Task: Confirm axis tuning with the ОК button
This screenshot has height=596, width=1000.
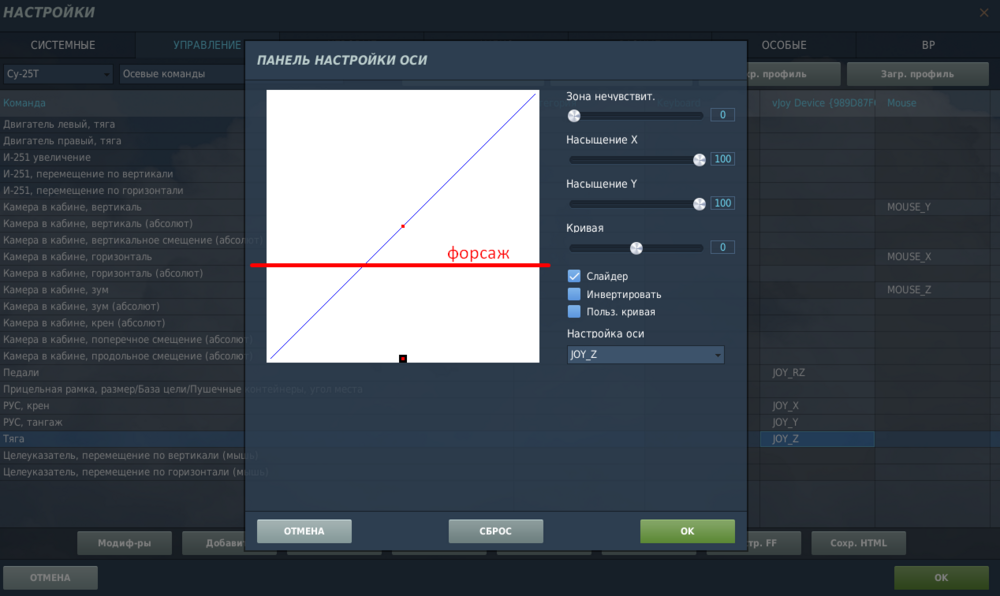Action: point(687,531)
